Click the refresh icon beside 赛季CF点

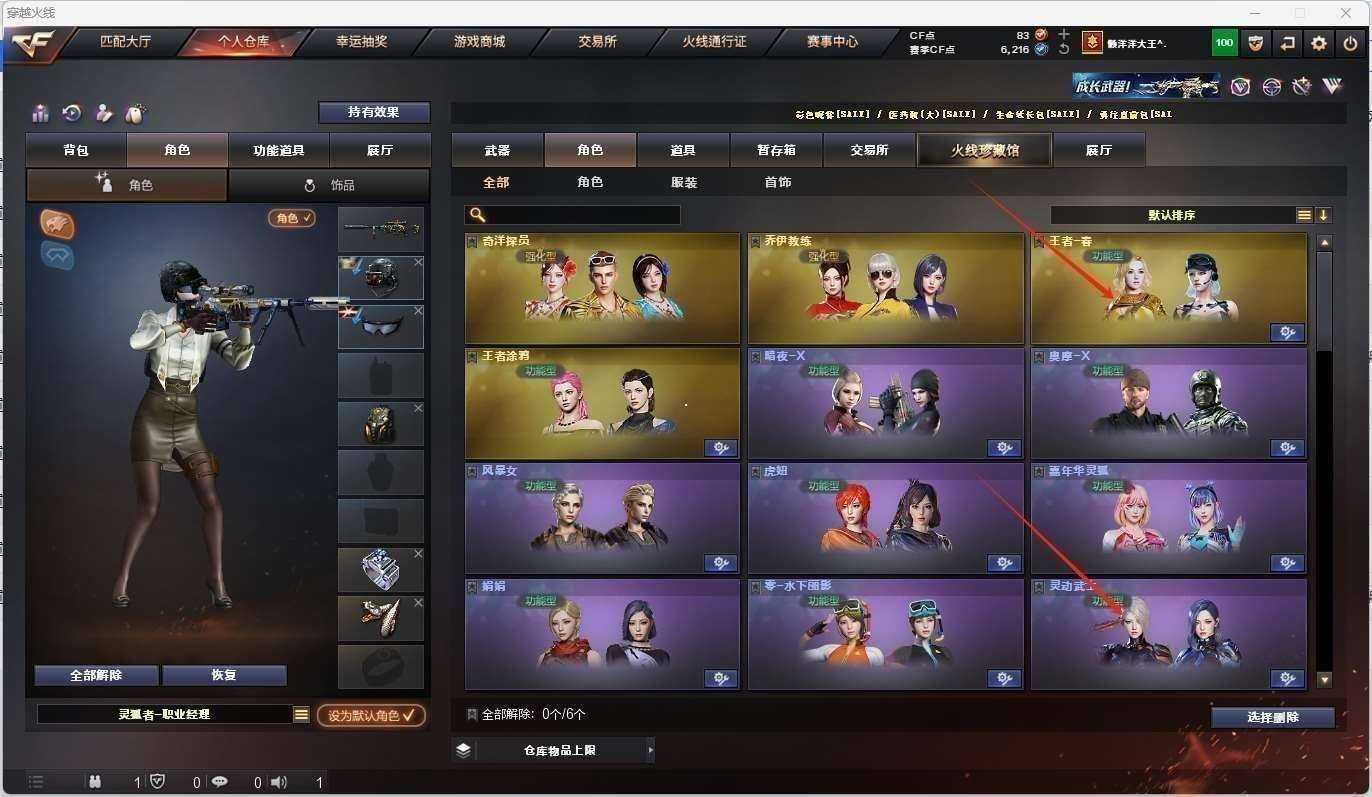pos(1064,49)
